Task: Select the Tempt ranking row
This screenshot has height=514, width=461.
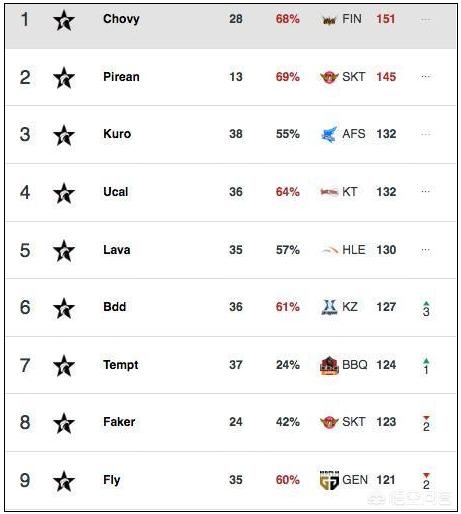Action: point(231,365)
